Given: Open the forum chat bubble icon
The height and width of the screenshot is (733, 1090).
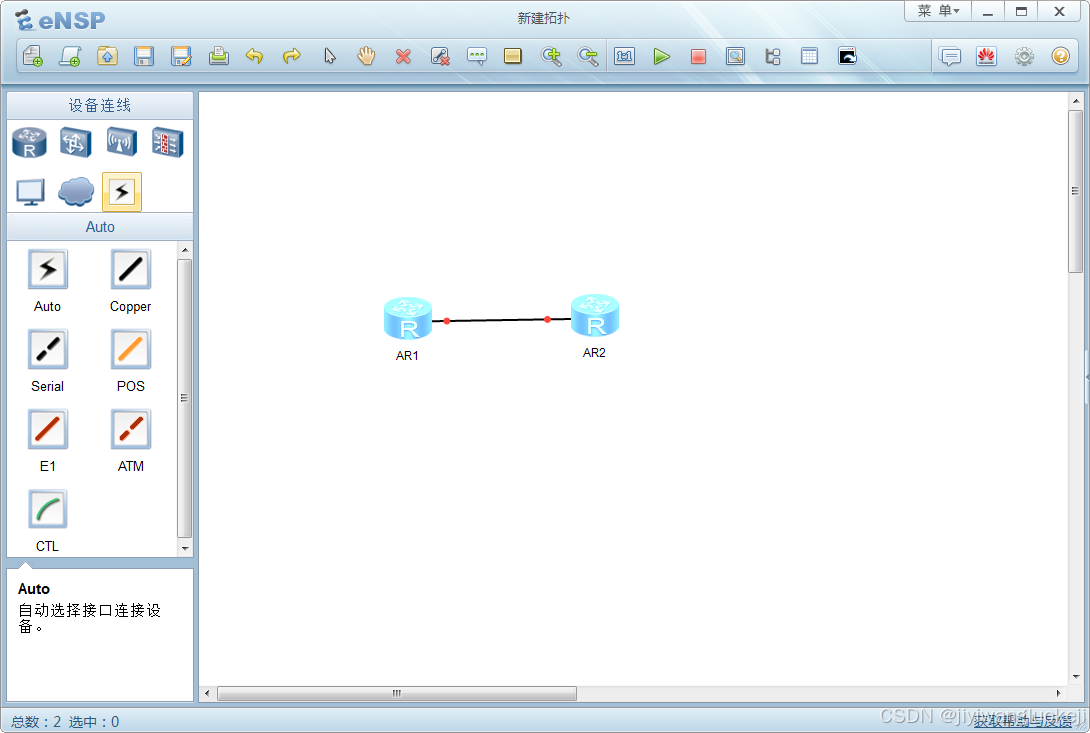Looking at the screenshot, I should (x=950, y=56).
